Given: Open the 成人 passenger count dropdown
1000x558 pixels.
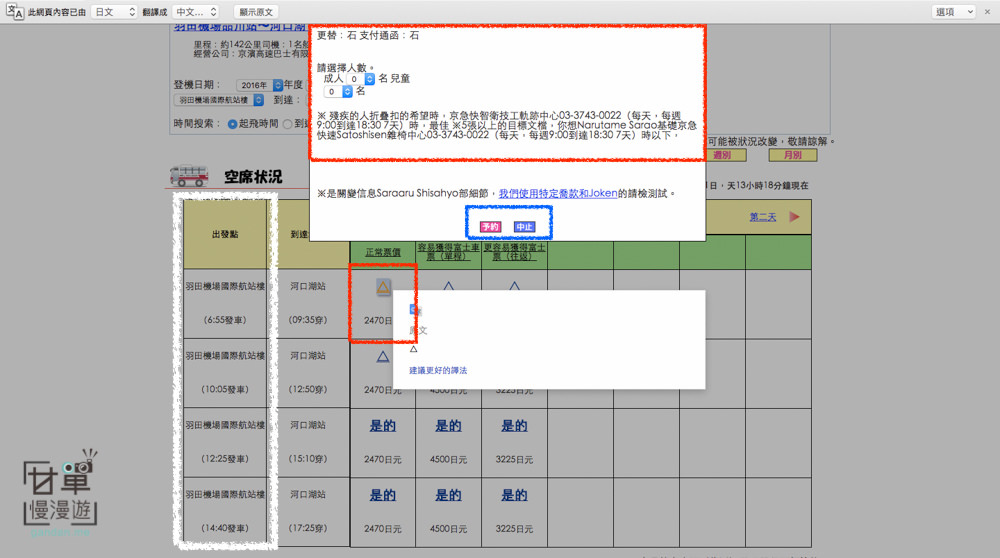Looking at the screenshot, I should 361,78.
